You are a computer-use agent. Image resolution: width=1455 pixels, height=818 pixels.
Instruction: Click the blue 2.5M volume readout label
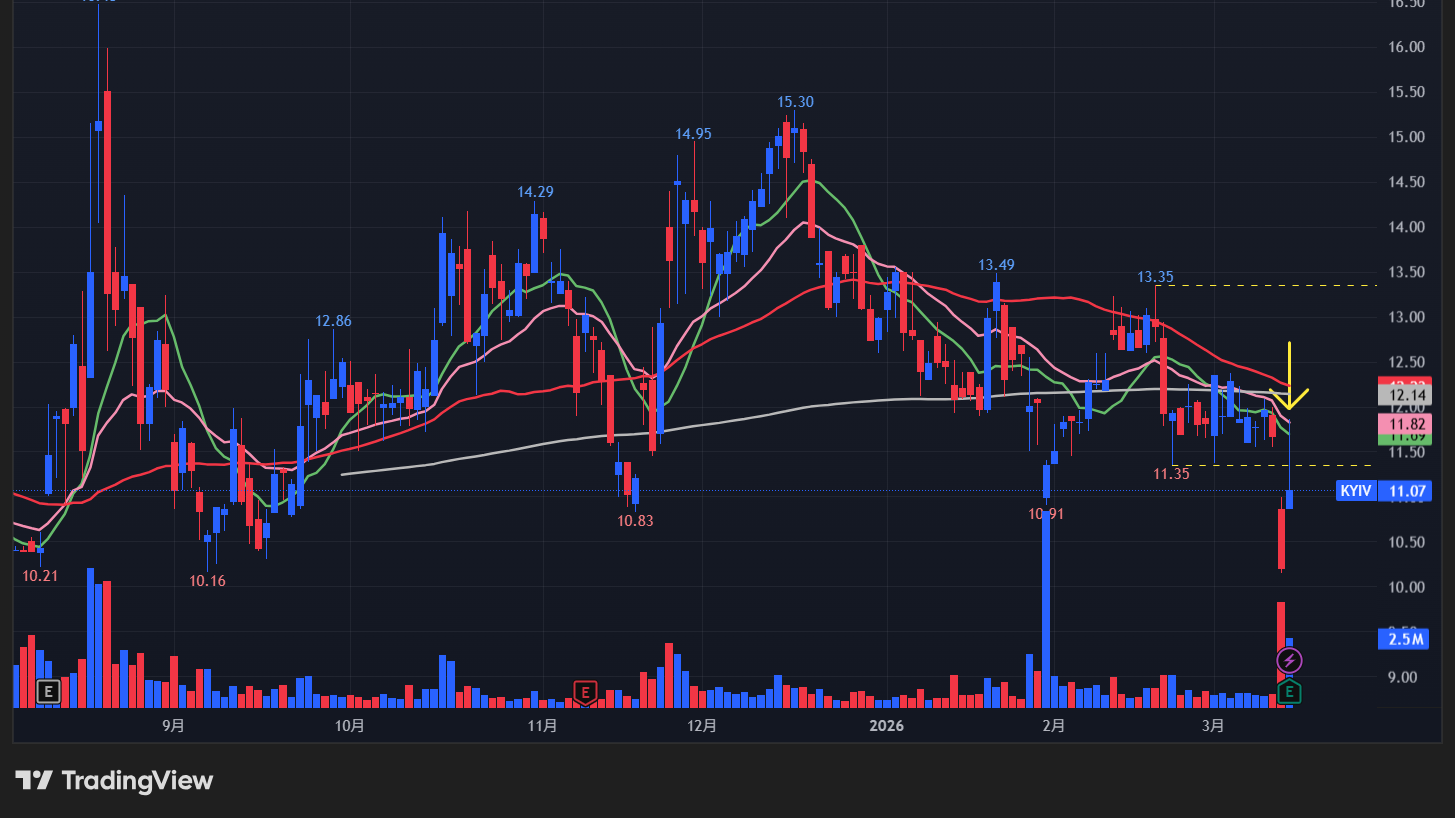click(1402, 639)
